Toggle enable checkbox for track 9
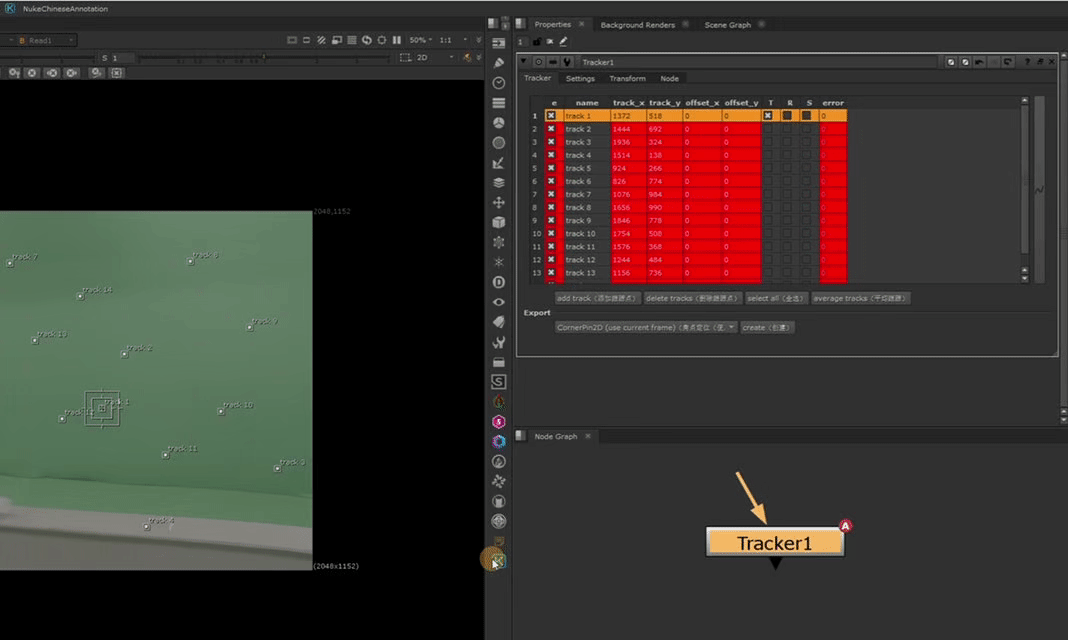 click(x=551, y=221)
